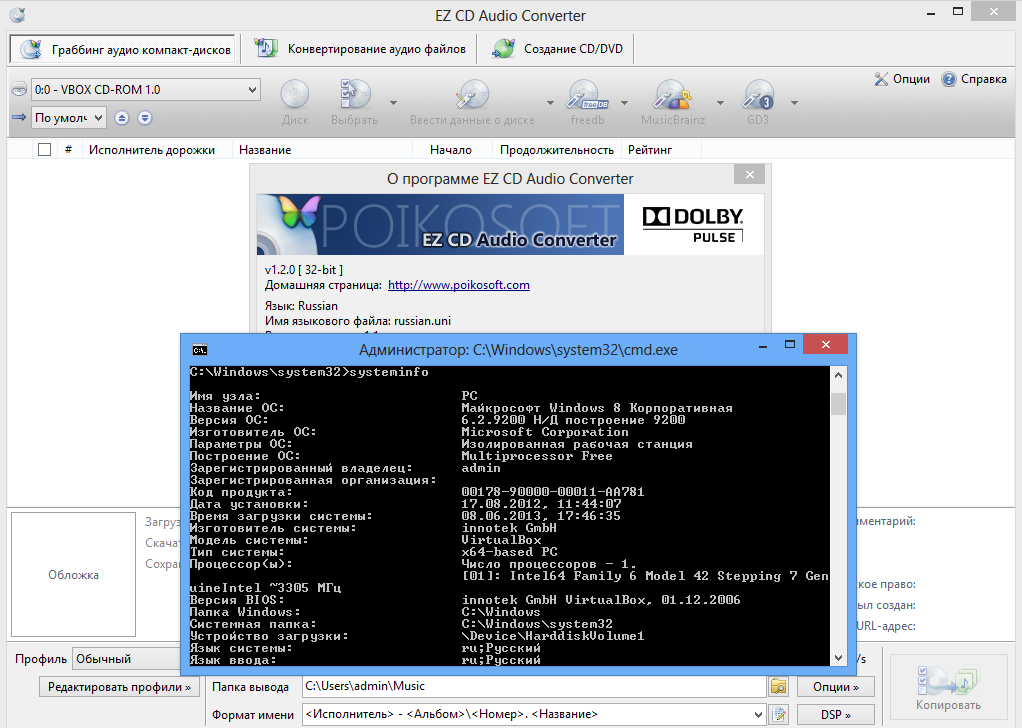Open the По умолч speed dropdown
1022x728 pixels.
click(x=68, y=117)
